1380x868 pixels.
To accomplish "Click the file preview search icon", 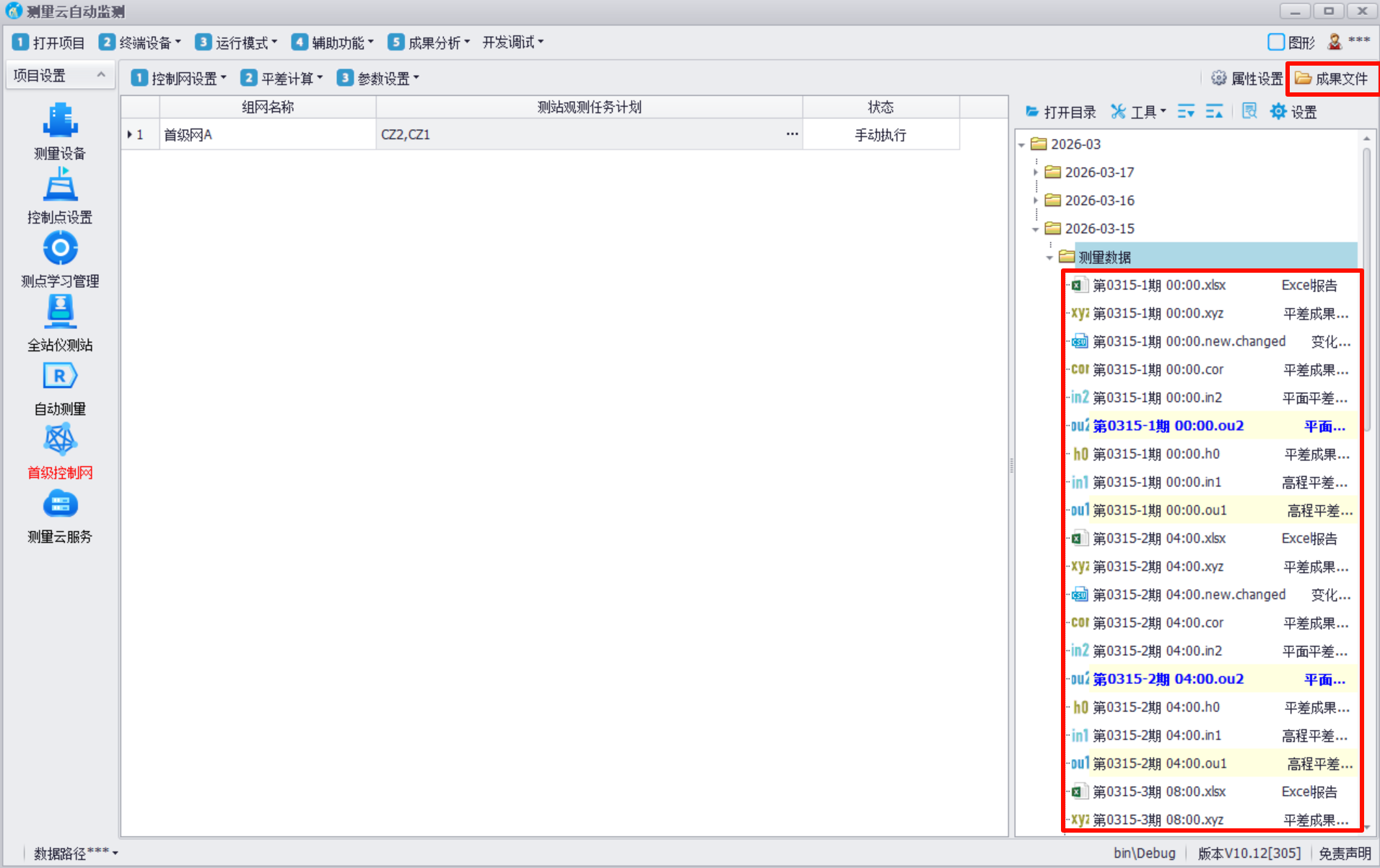I will tap(1249, 112).
